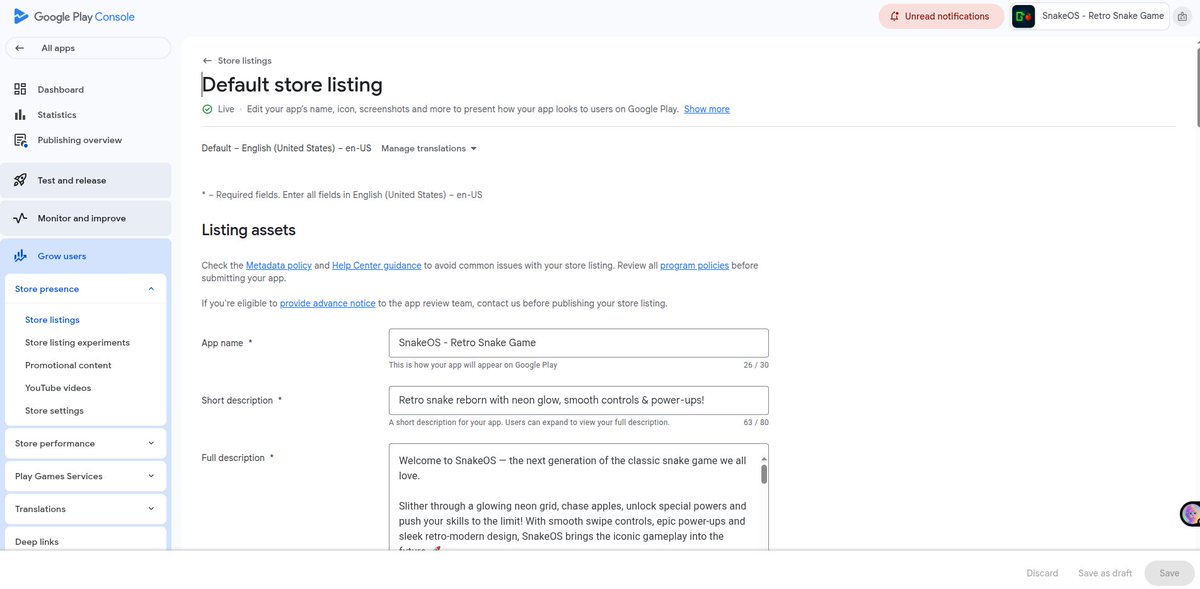Click the Show more link
1200x589 pixels.
(x=707, y=109)
